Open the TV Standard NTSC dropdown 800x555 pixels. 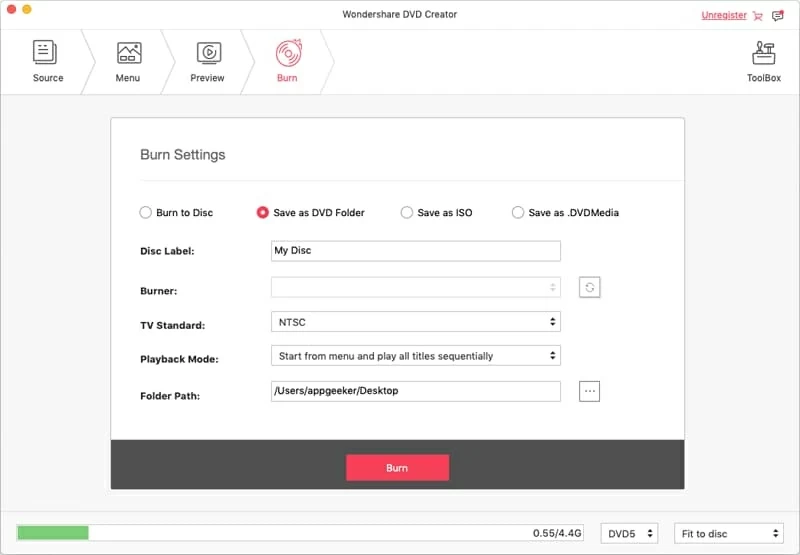[415, 321]
